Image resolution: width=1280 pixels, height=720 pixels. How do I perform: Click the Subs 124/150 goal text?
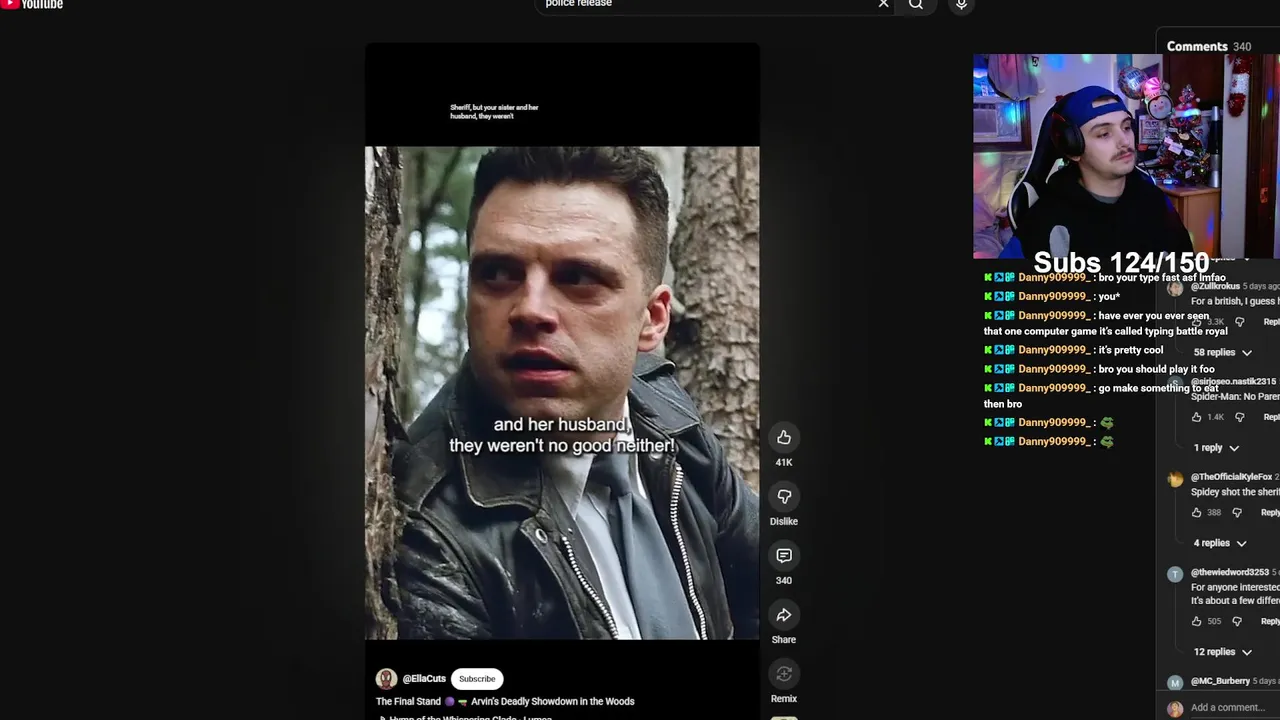point(1121,263)
